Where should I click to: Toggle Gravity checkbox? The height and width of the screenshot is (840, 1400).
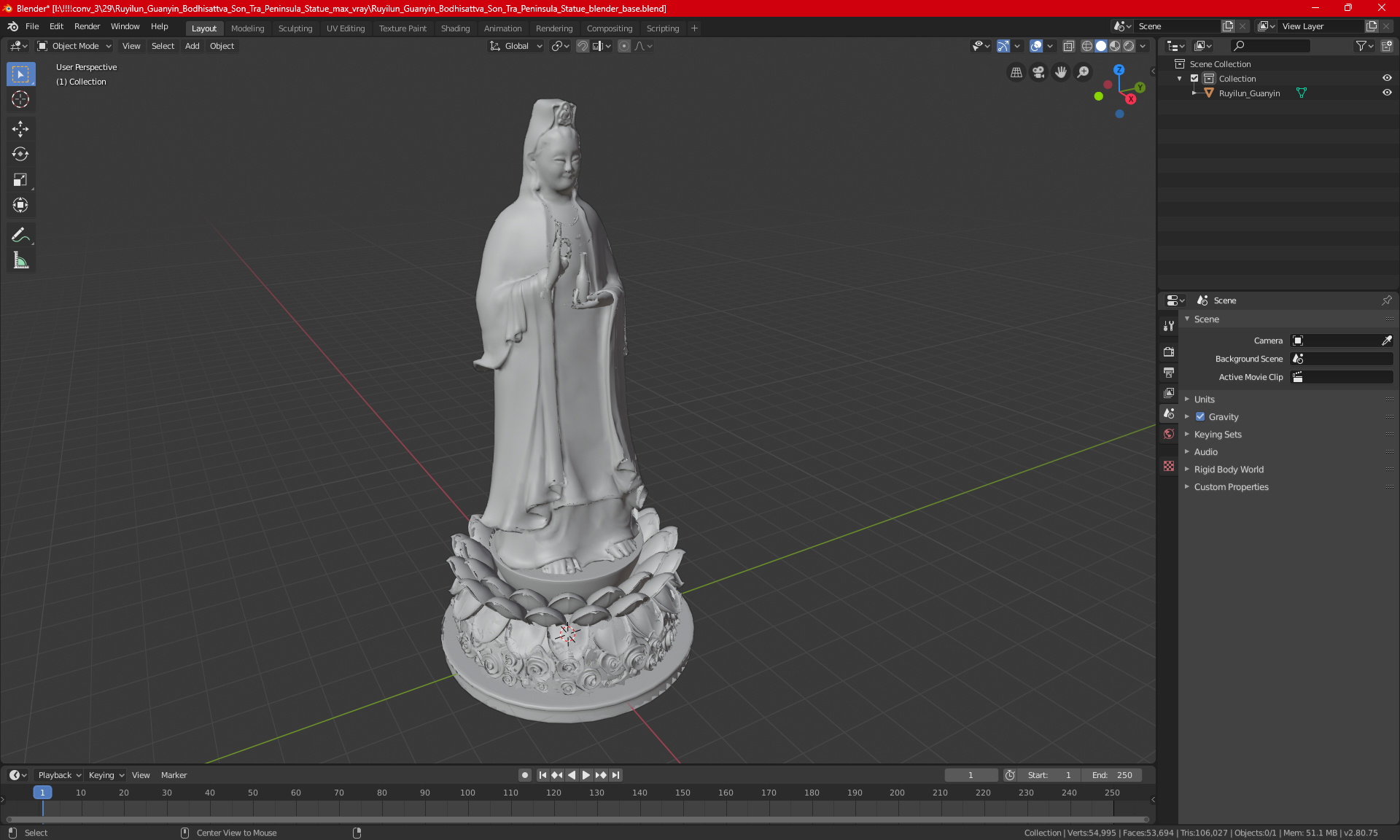pyautogui.click(x=1200, y=417)
